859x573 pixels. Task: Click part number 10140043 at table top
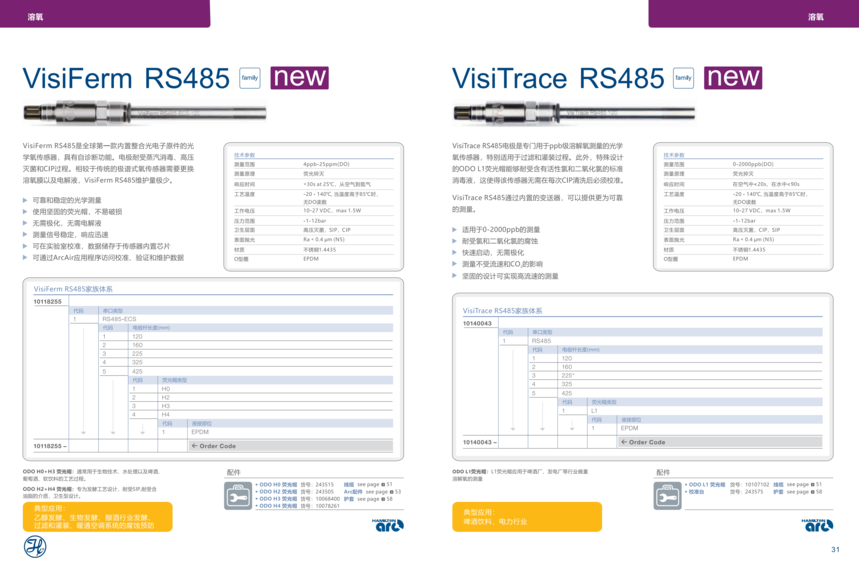(x=477, y=324)
